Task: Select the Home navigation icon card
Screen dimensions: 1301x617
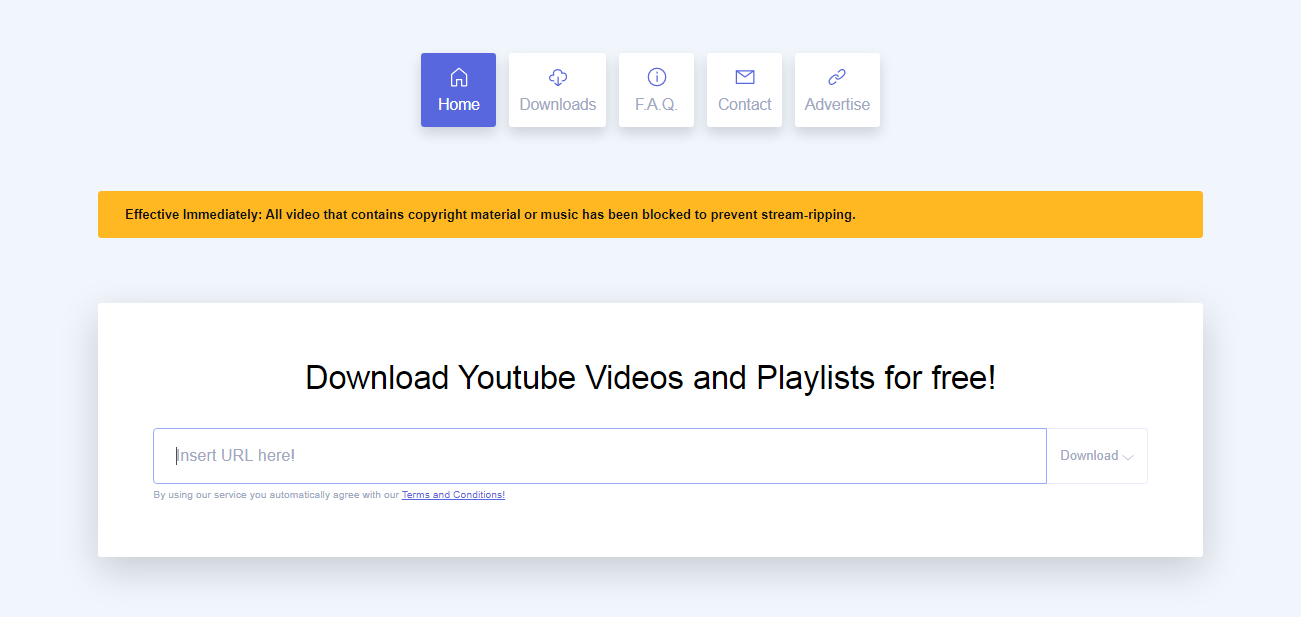Action: (x=458, y=90)
